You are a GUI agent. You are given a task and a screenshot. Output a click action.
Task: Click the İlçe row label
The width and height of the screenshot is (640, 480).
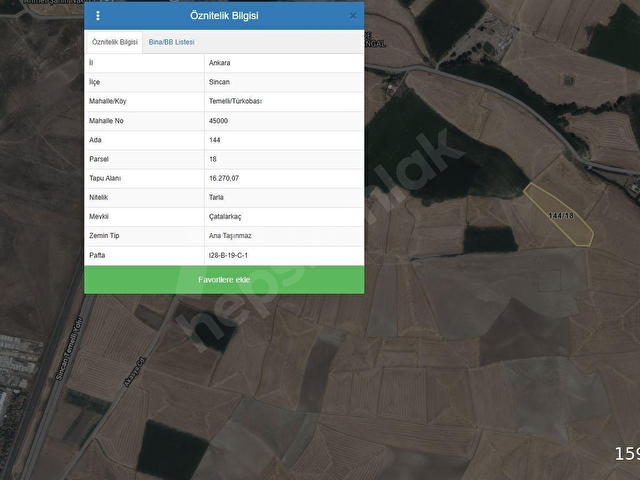pyautogui.click(x=94, y=82)
